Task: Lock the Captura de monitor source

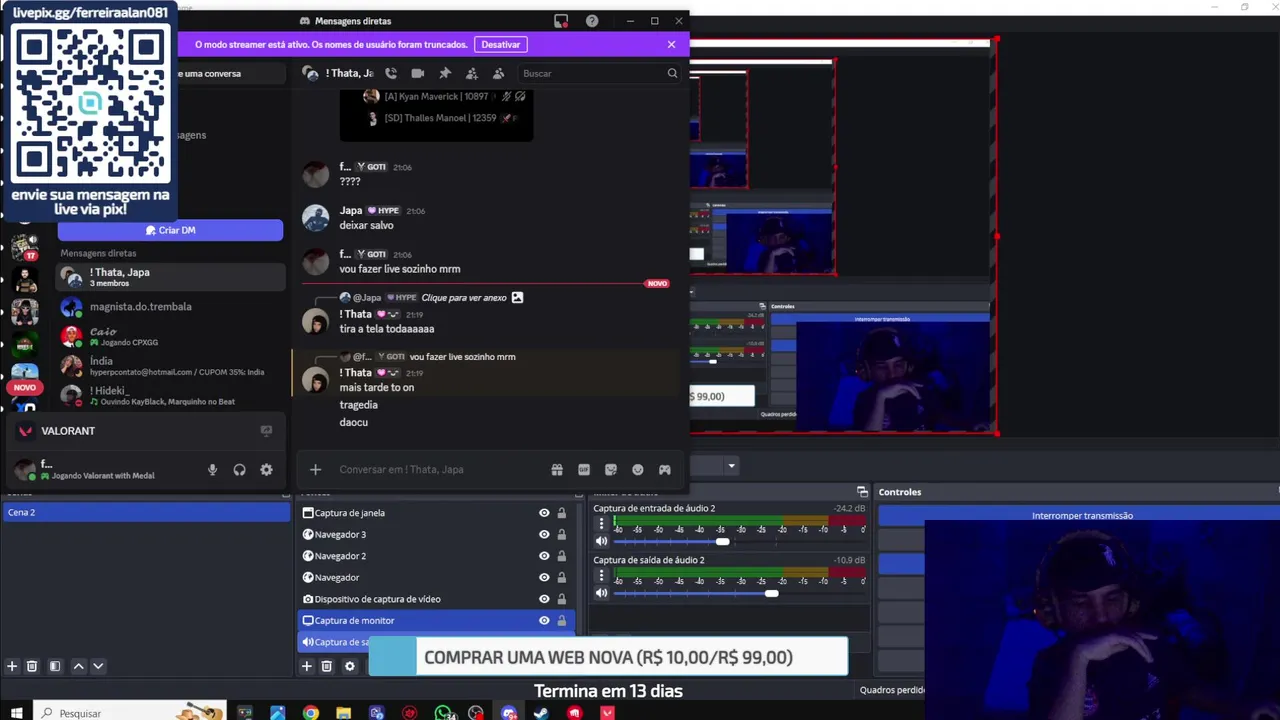Action: (562, 621)
